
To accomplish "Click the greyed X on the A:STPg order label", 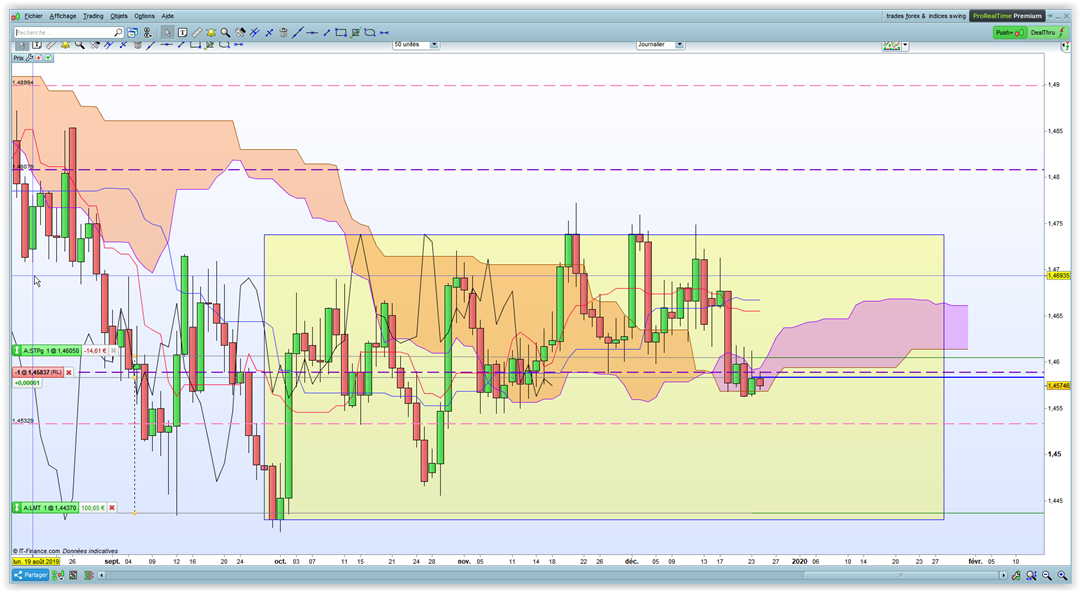I will (114, 350).
